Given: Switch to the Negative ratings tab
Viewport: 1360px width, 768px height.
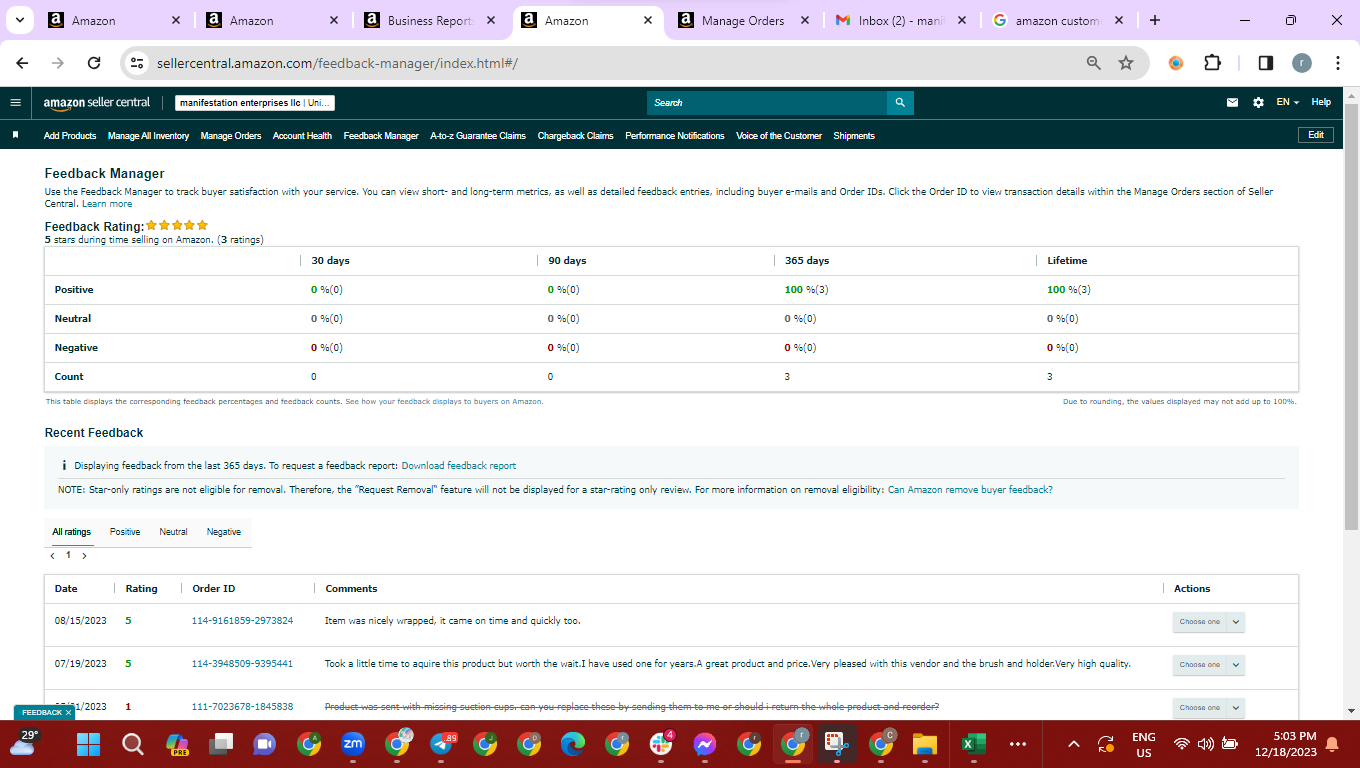Looking at the screenshot, I should [x=224, y=532].
